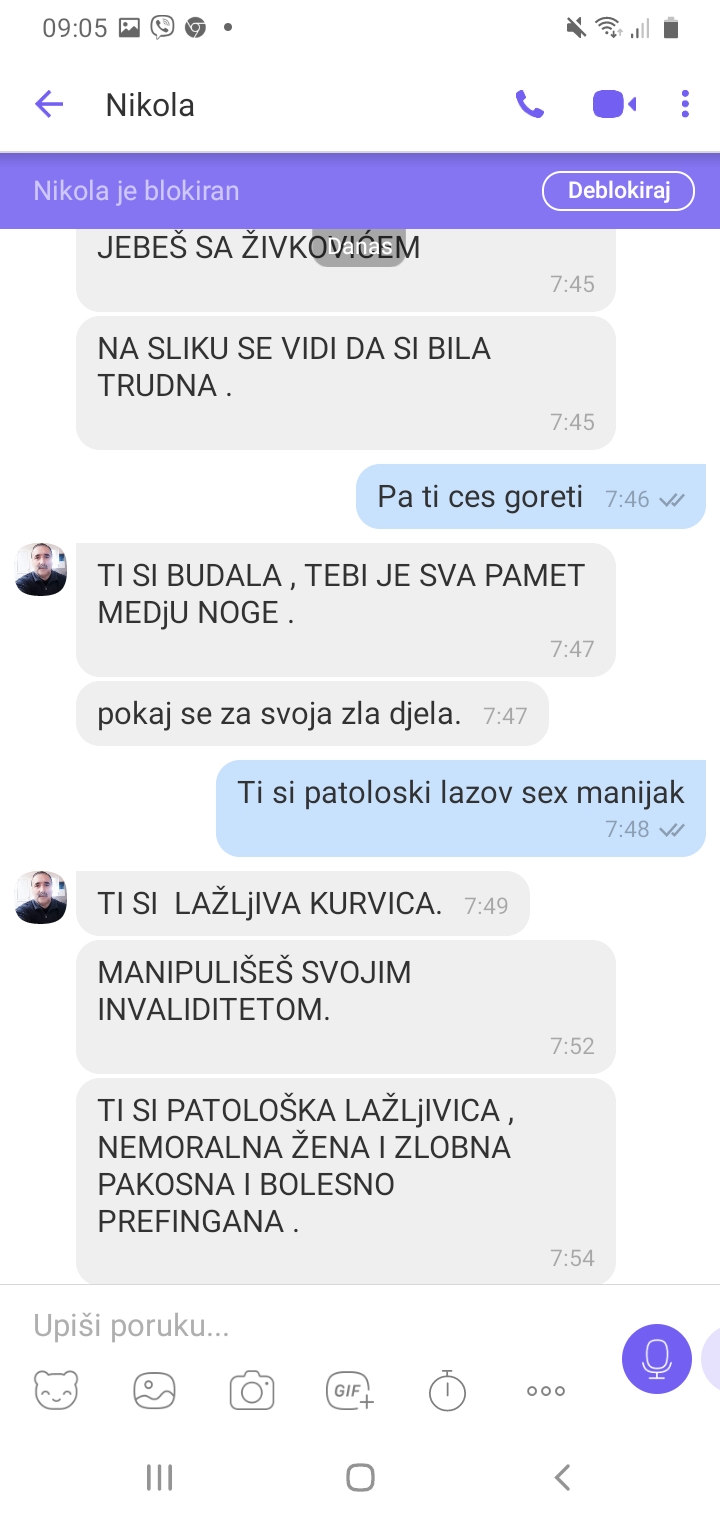Open the gallery picture icon

point(154,1390)
